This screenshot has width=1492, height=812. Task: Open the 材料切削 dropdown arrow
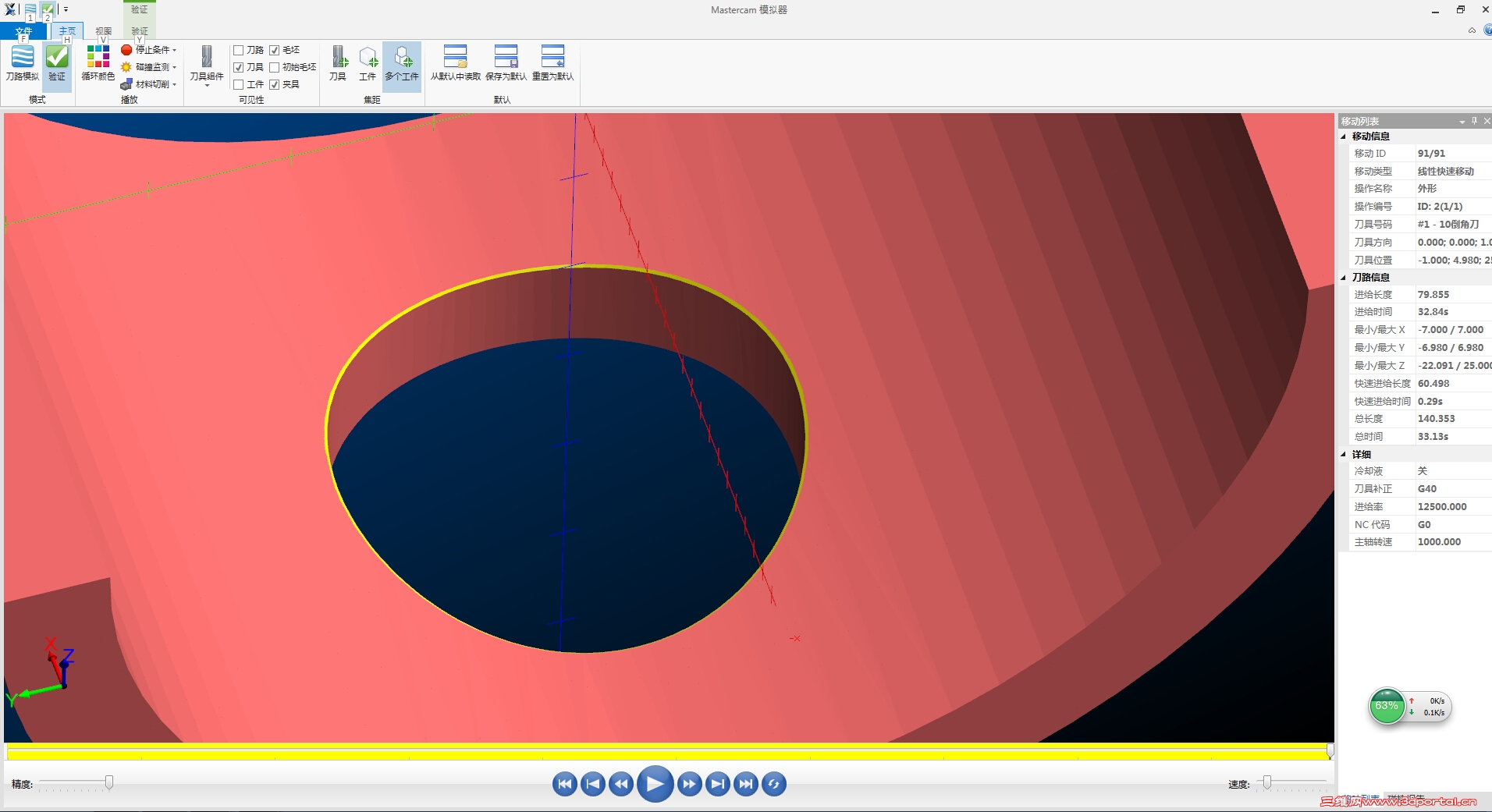tap(175, 84)
